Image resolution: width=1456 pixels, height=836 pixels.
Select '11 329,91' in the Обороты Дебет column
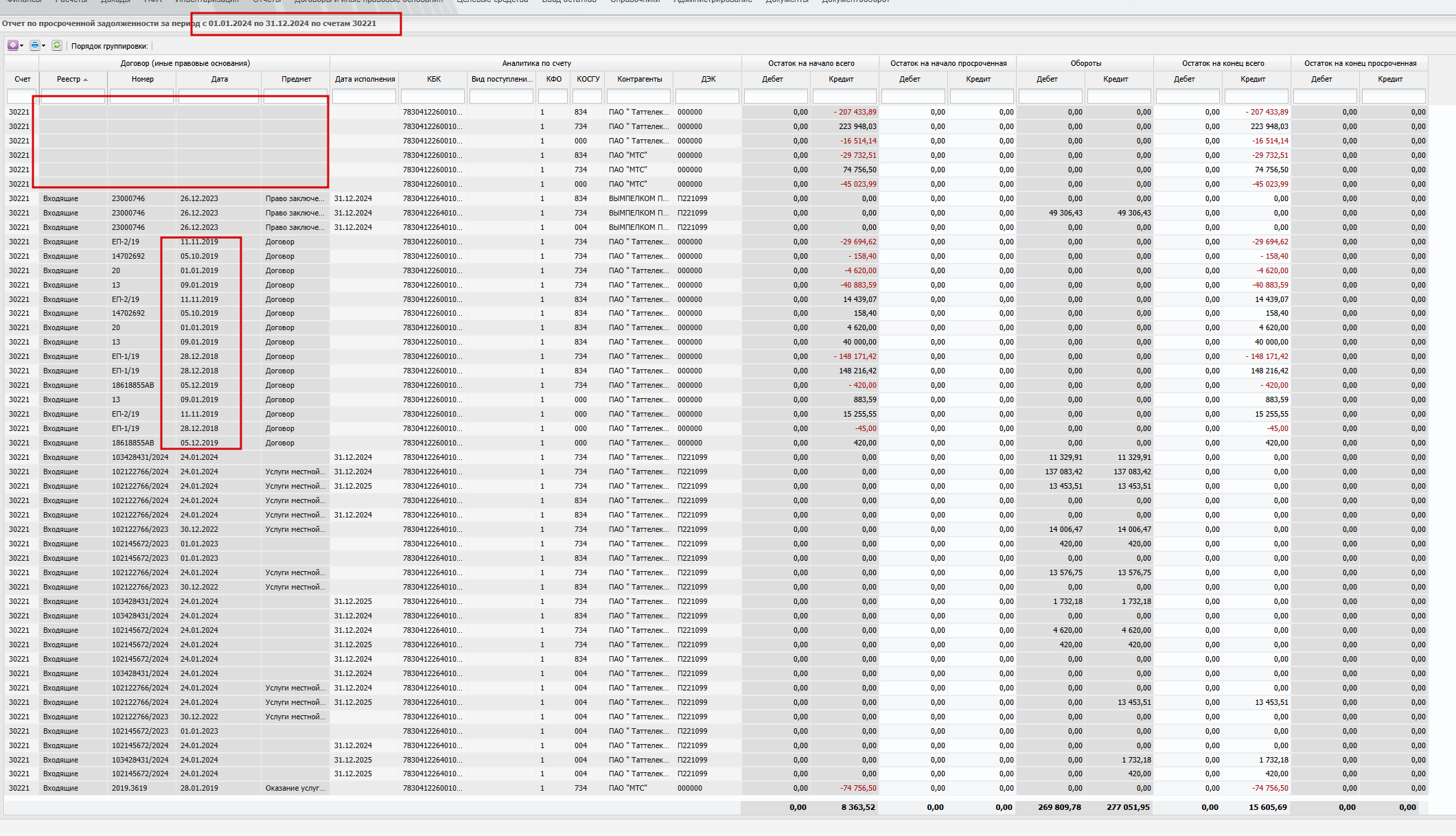coord(1065,457)
